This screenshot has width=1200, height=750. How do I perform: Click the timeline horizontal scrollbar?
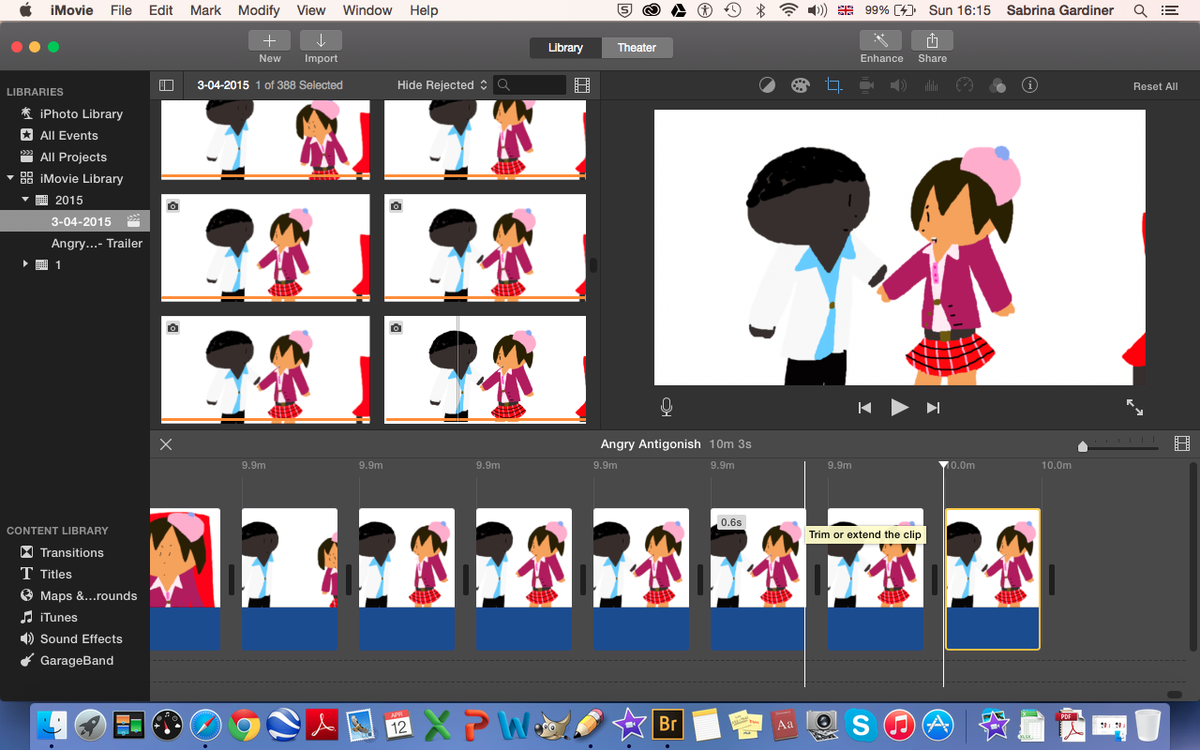point(1175,694)
